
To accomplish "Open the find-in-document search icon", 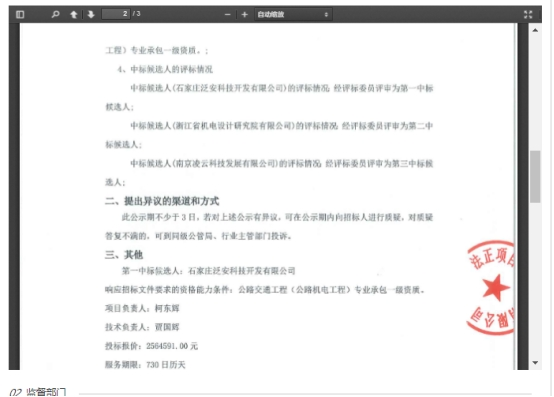I will pos(55,14).
